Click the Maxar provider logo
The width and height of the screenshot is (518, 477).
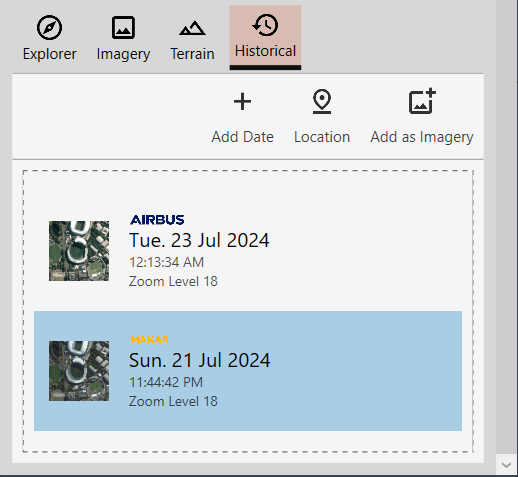point(150,340)
